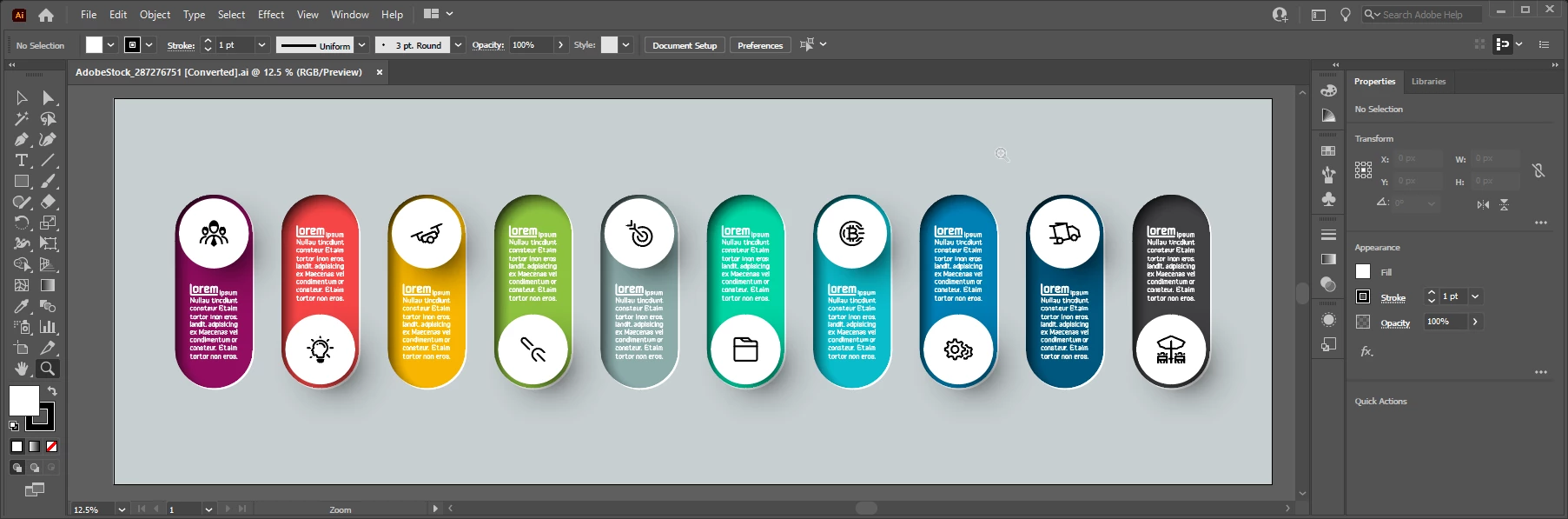Viewport: 1568px width, 519px height.
Task: Click the Stroke swatch in Appearance
Action: 1363,296
